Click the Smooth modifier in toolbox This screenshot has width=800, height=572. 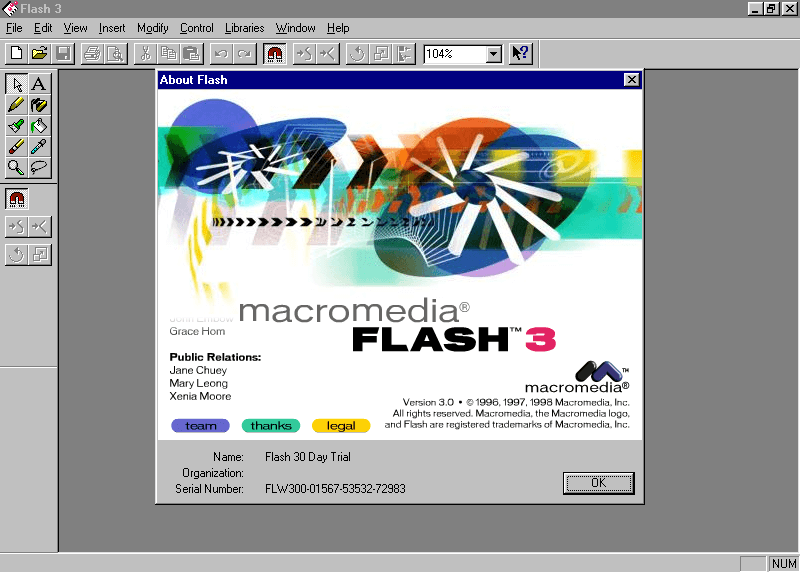[x=17, y=227]
